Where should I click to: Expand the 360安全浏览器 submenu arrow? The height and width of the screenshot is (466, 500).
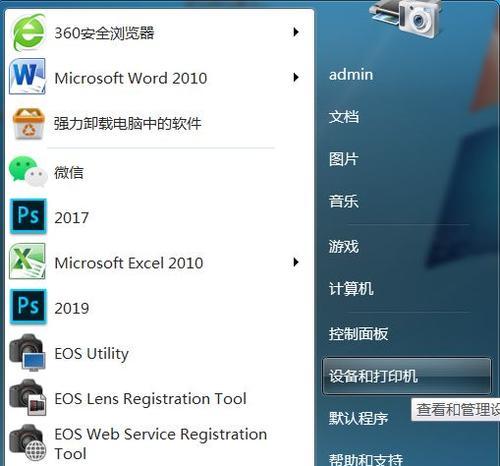point(295,32)
